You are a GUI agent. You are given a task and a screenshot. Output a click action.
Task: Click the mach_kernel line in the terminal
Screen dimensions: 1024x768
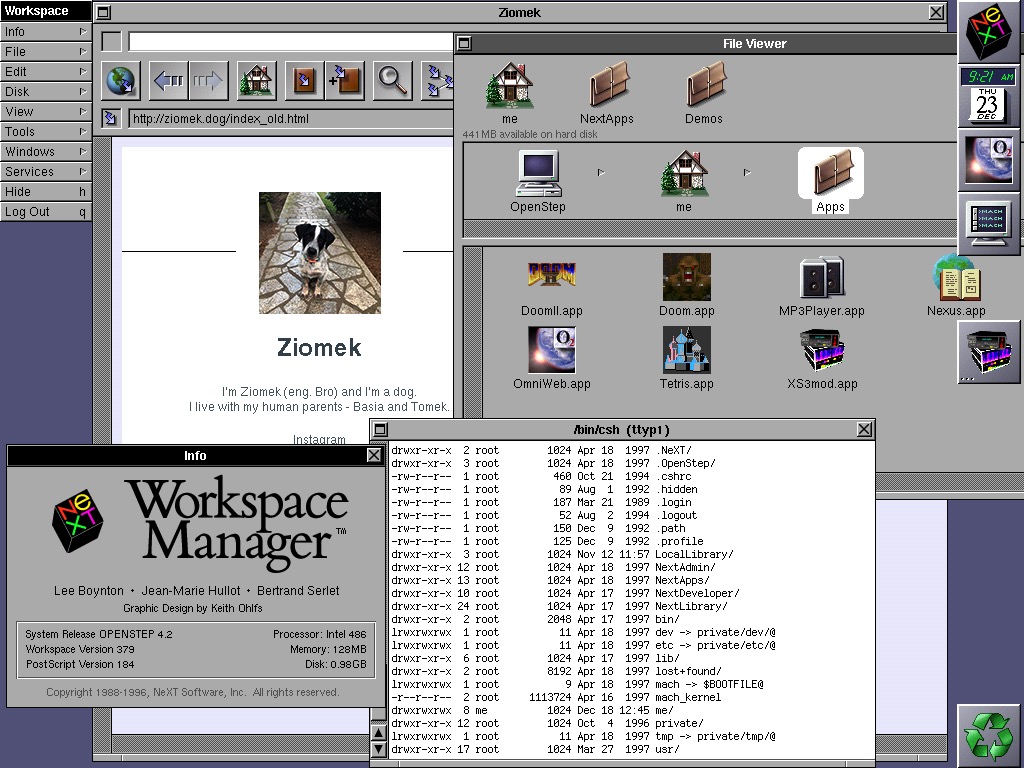(x=556, y=697)
